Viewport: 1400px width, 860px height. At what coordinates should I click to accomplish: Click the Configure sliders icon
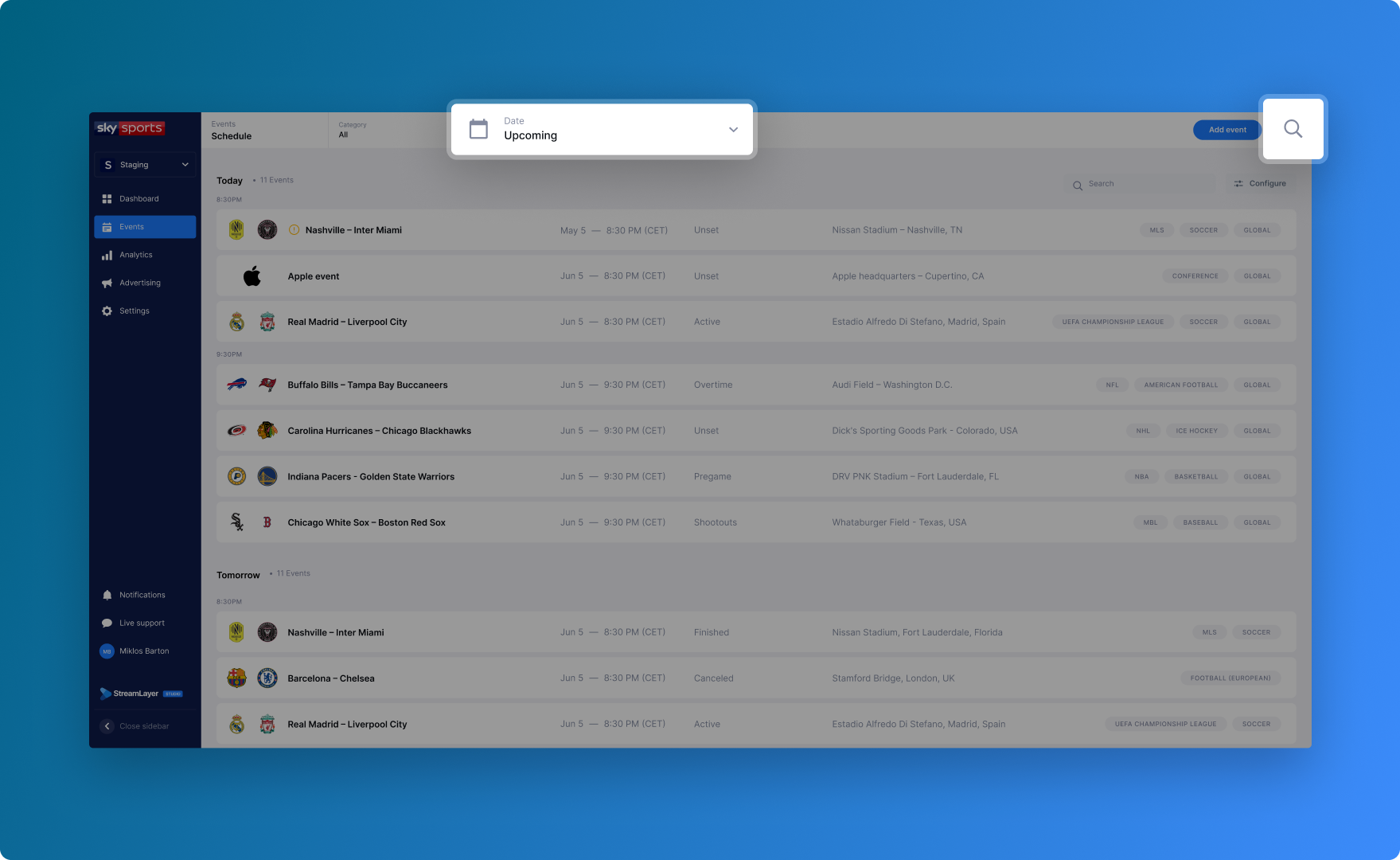1238,184
